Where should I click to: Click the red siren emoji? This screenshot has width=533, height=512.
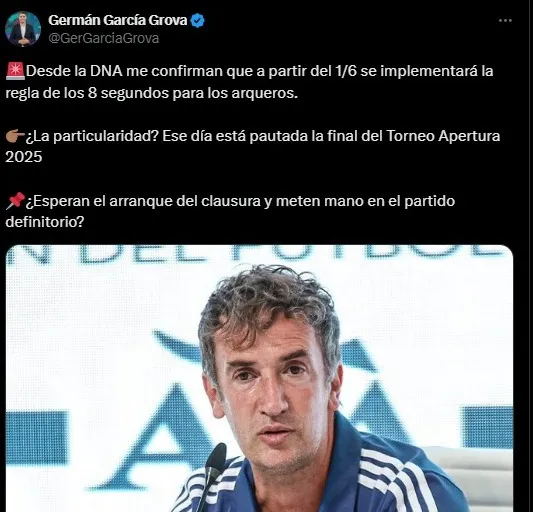coord(15,71)
